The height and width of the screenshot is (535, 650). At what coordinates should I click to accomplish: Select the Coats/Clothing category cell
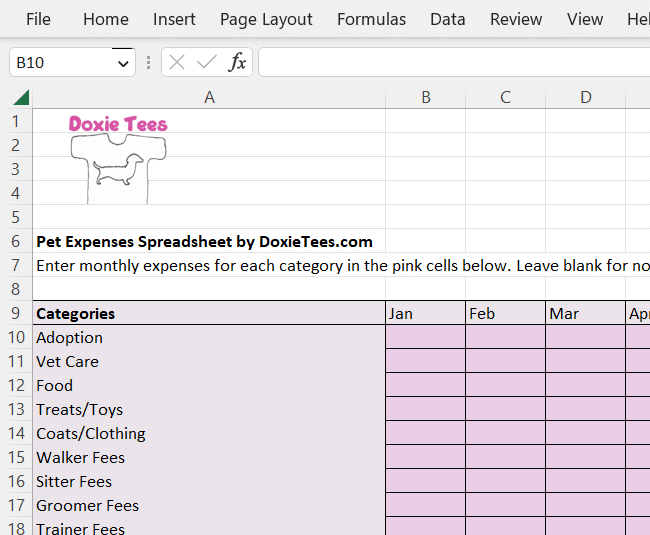click(x=209, y=433)
